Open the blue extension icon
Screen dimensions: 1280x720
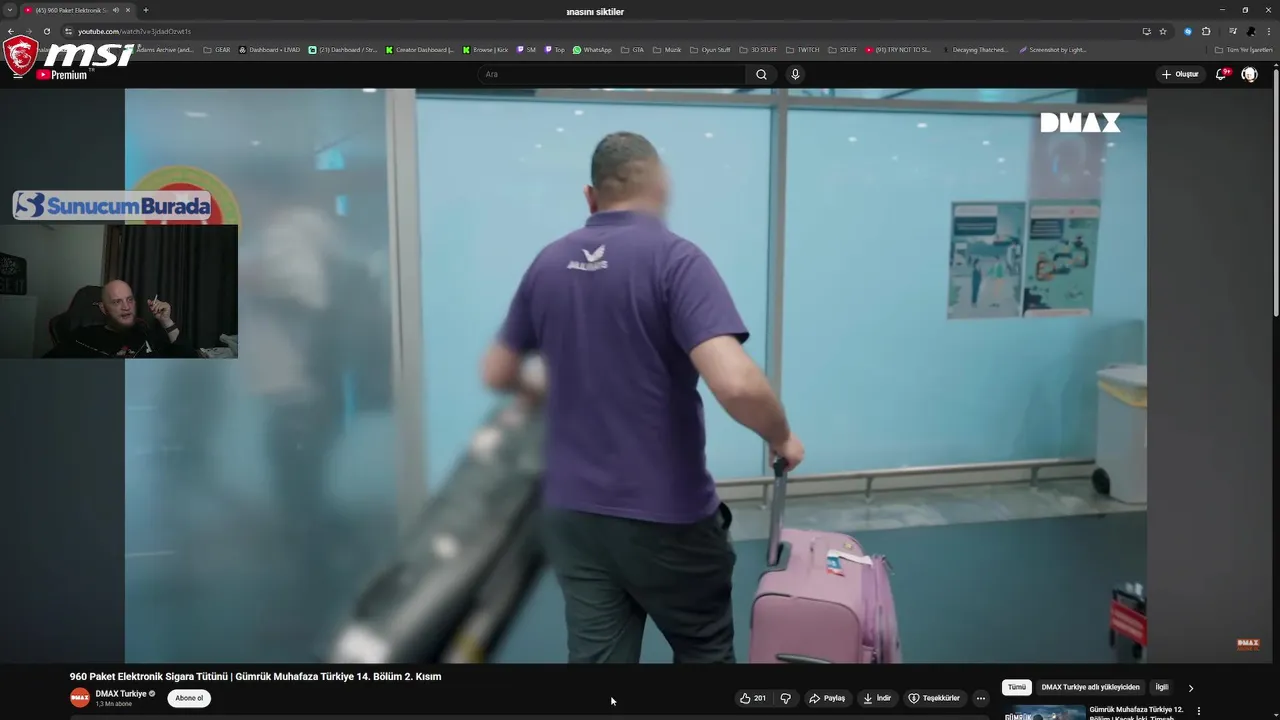[1188, 31]
